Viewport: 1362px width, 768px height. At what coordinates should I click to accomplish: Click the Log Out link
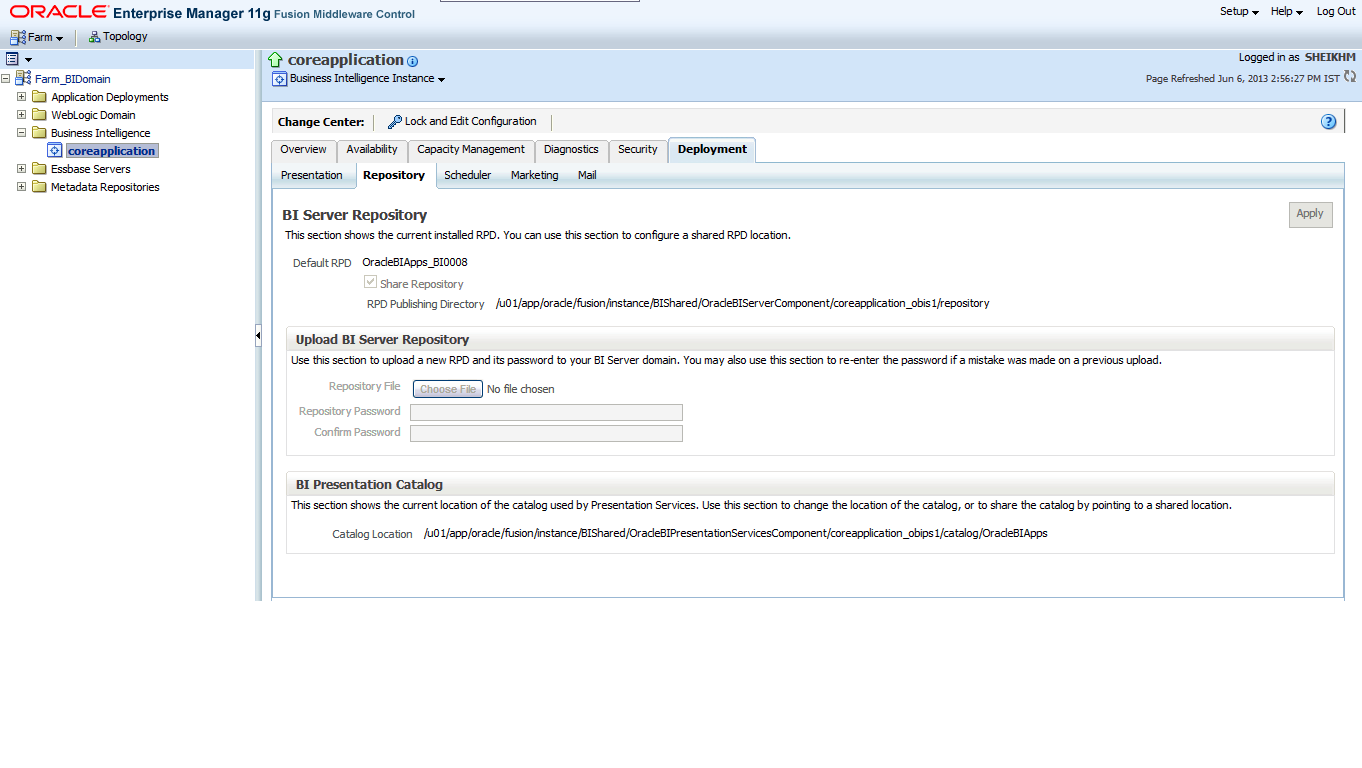[x=1336, y=11]
